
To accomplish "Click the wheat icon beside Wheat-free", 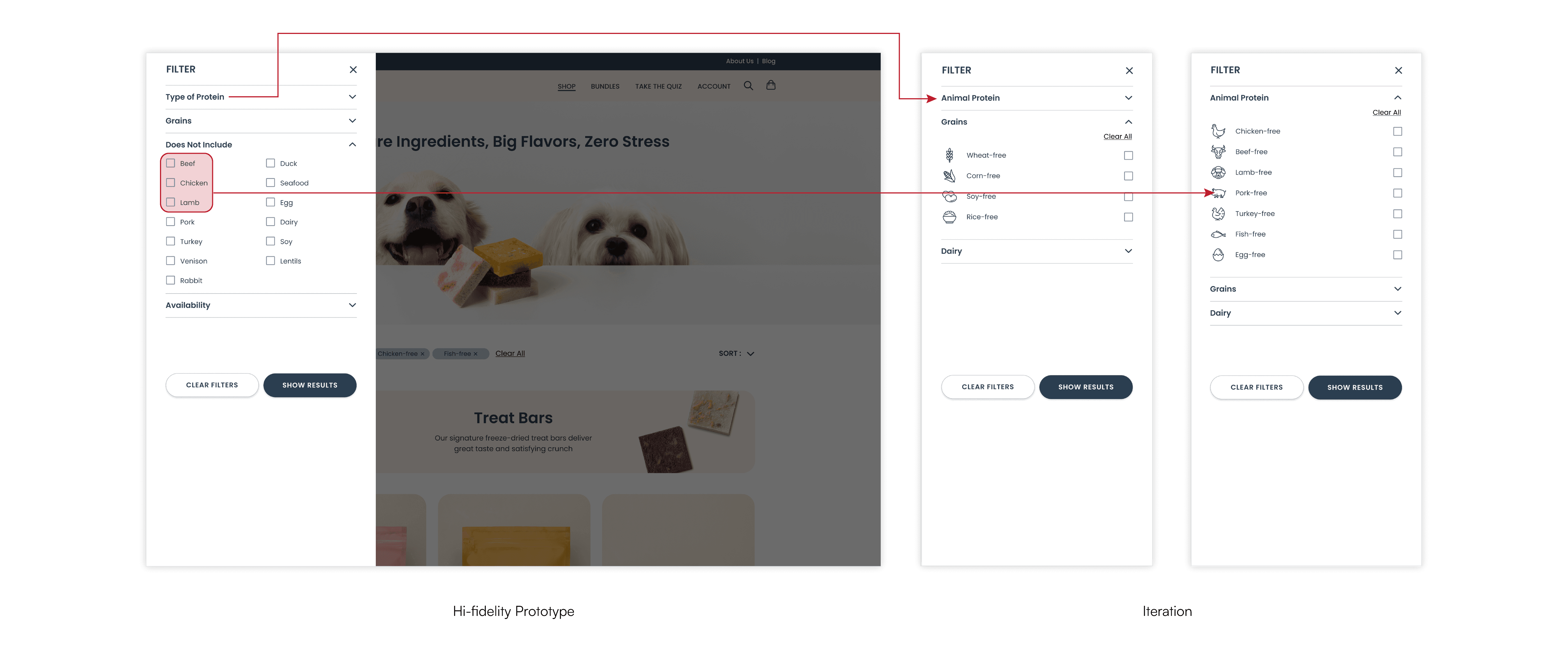I will coord(949,155).
